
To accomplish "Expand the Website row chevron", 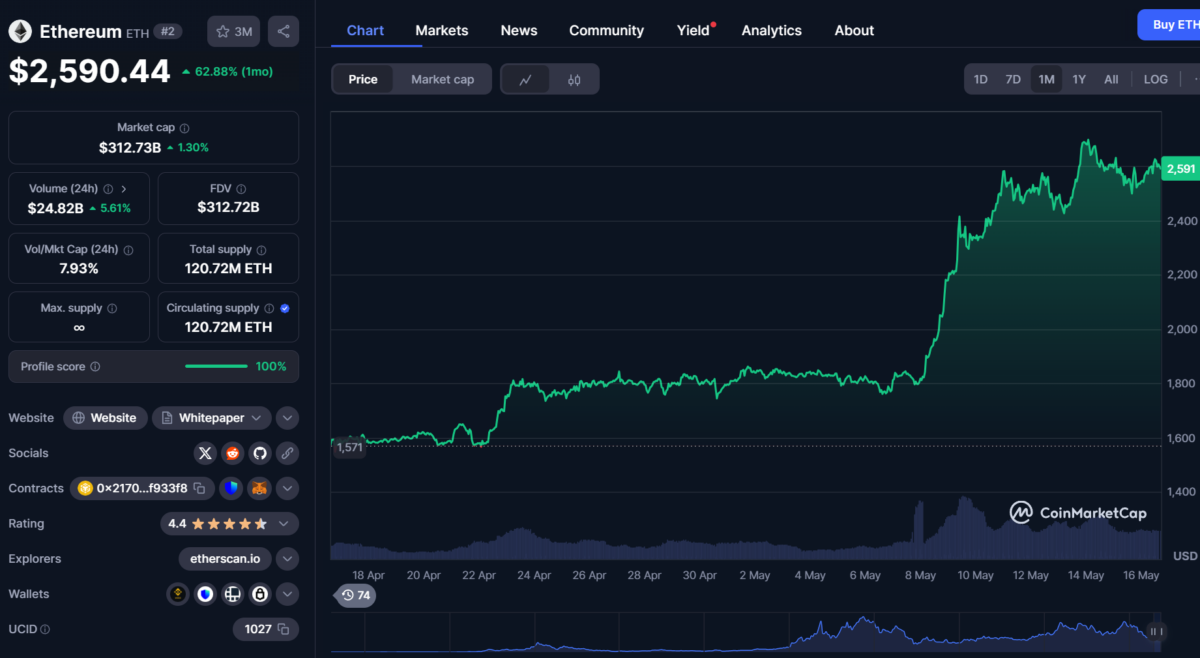I will coord(287,418).
